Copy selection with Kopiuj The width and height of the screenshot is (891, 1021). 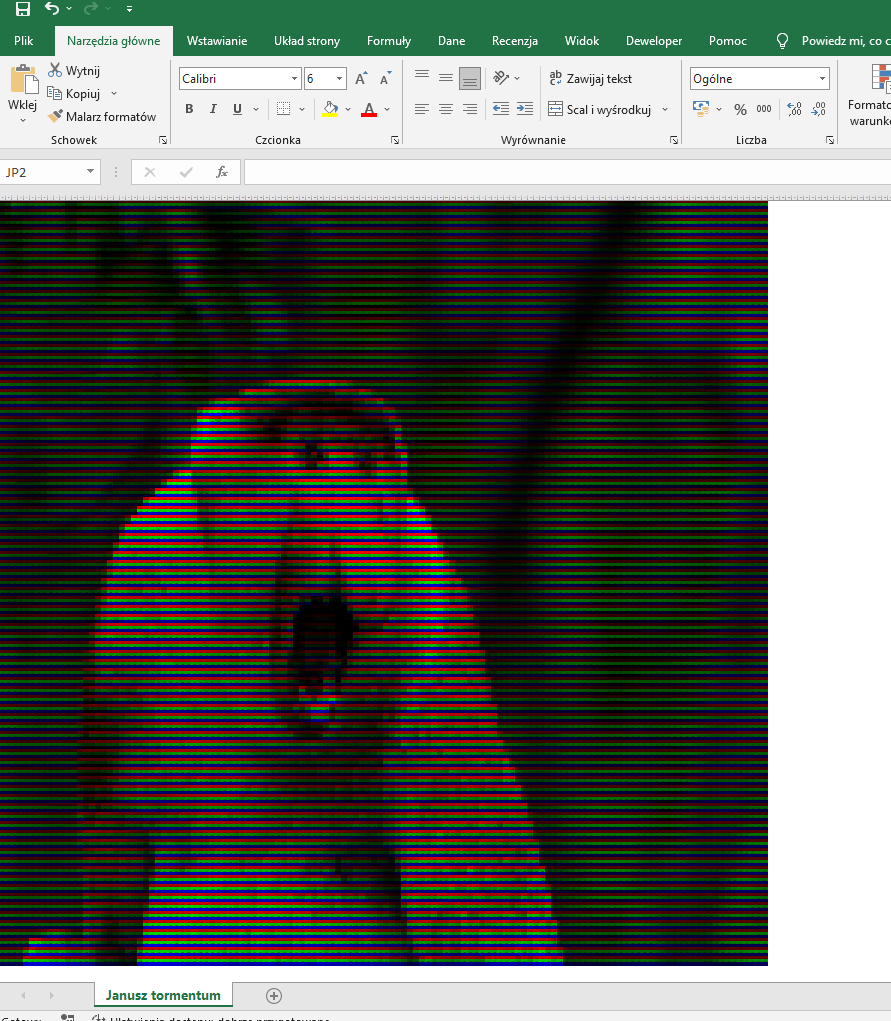click(74, 94)
